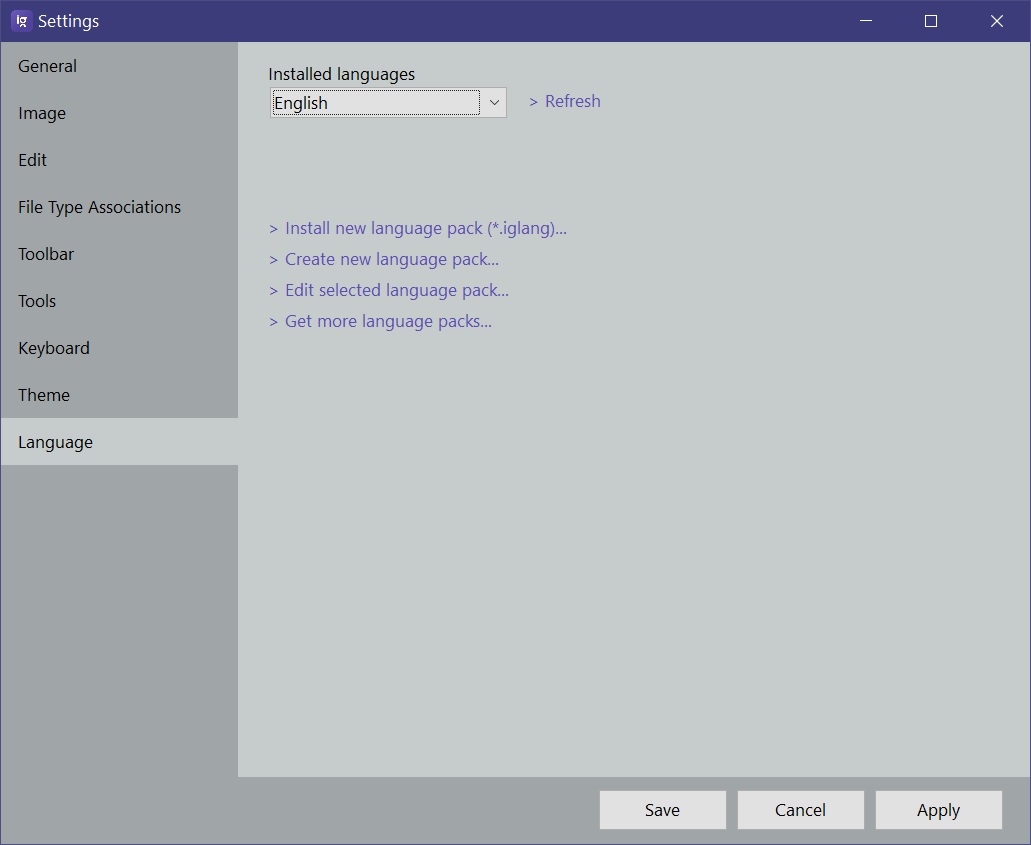
Task: Minimize the Settings window
Action: (866, 21)
